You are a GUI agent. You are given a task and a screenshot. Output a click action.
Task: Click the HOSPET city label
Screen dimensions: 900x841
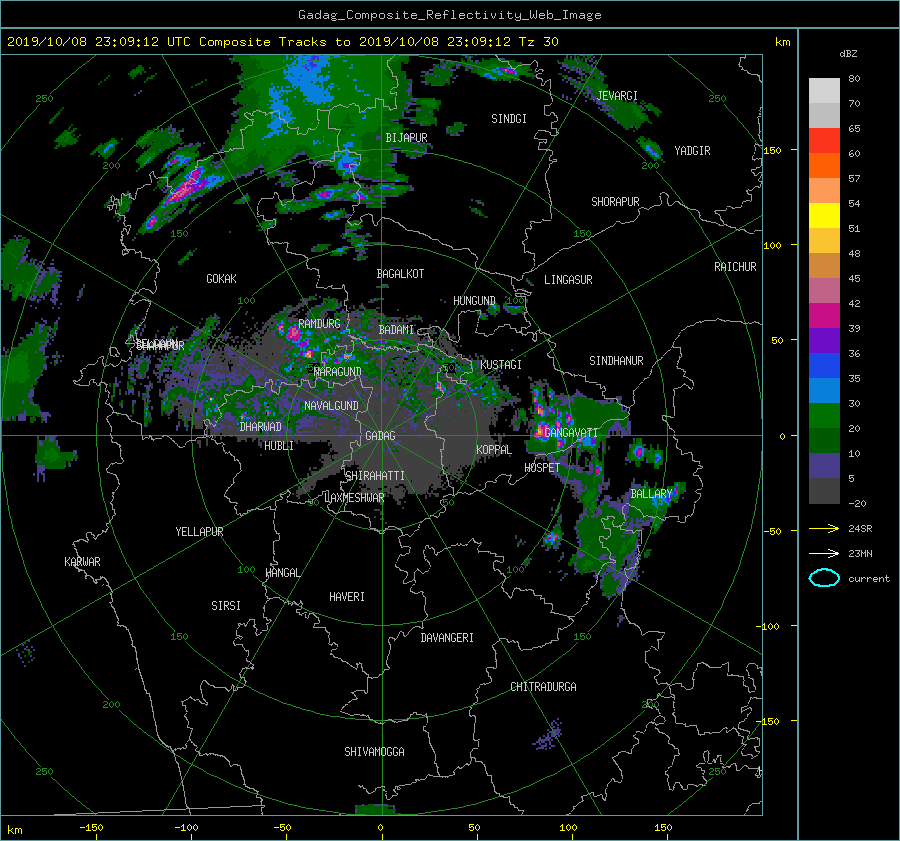pyautogui.click(x=542, y=468)
